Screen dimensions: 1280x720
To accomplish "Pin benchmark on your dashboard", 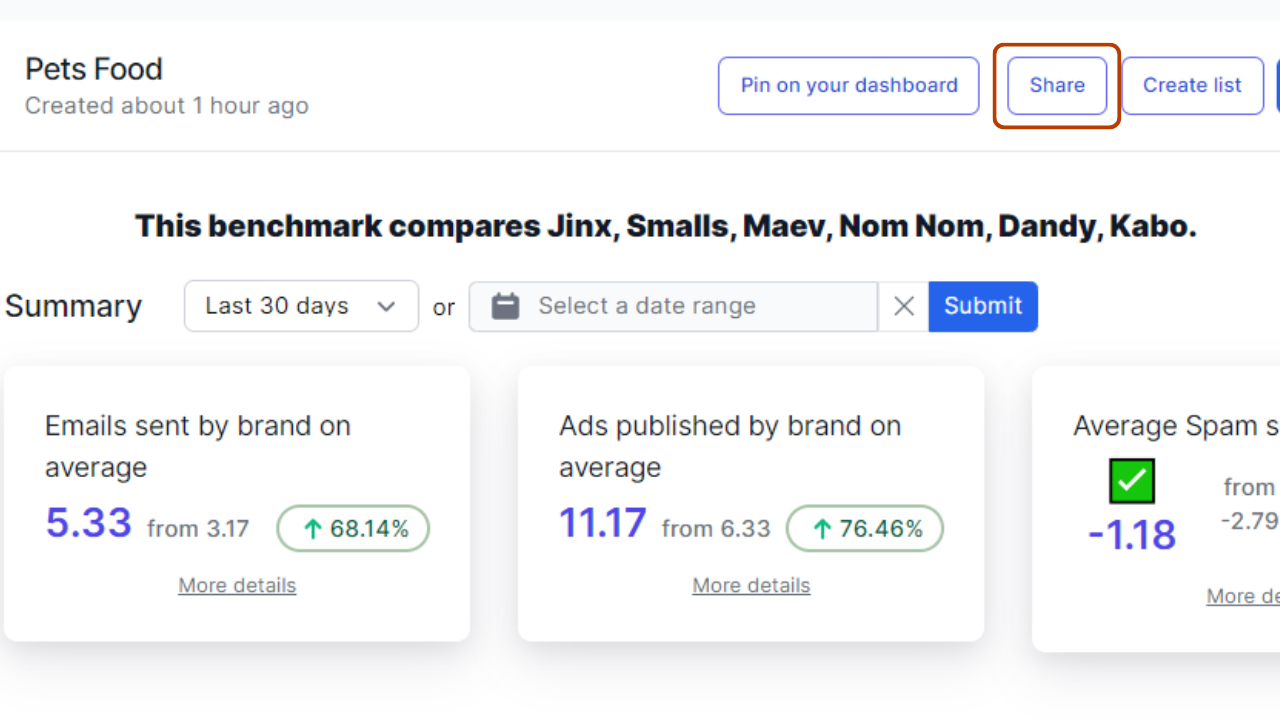I will click(849, 86).
